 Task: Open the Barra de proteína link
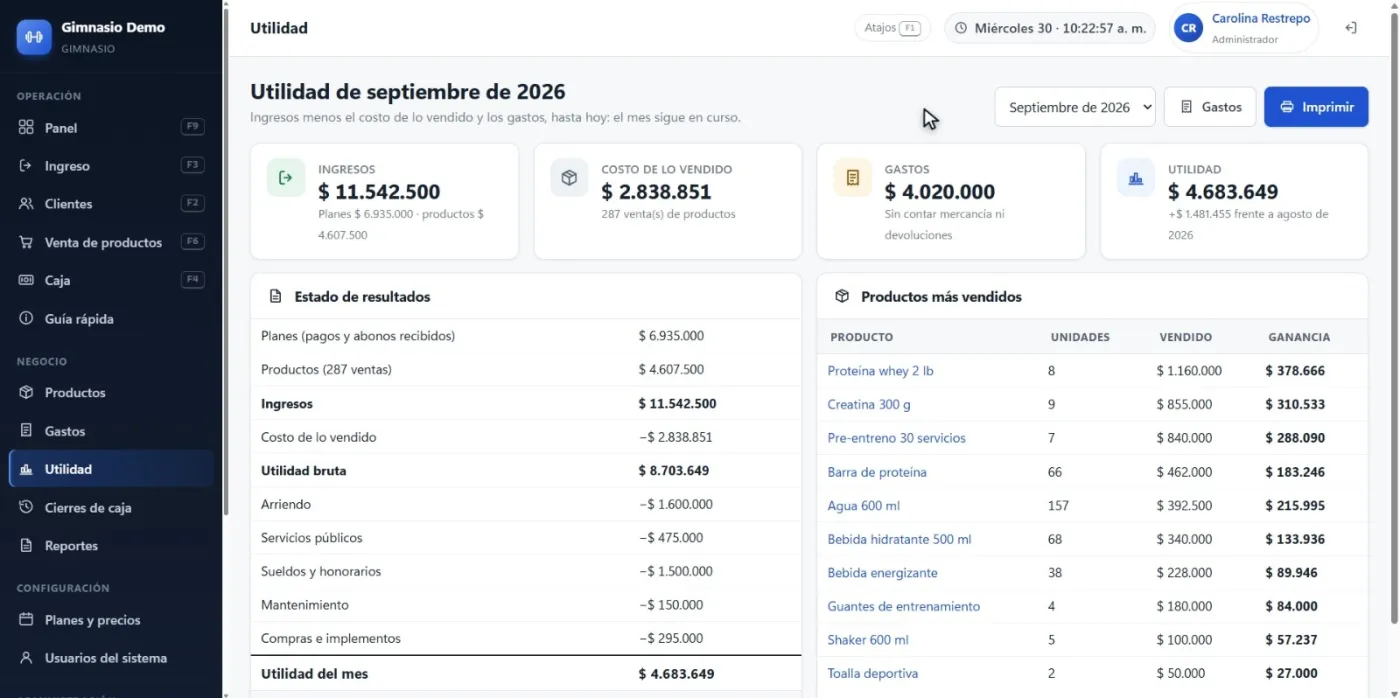[x=877, y=472]
